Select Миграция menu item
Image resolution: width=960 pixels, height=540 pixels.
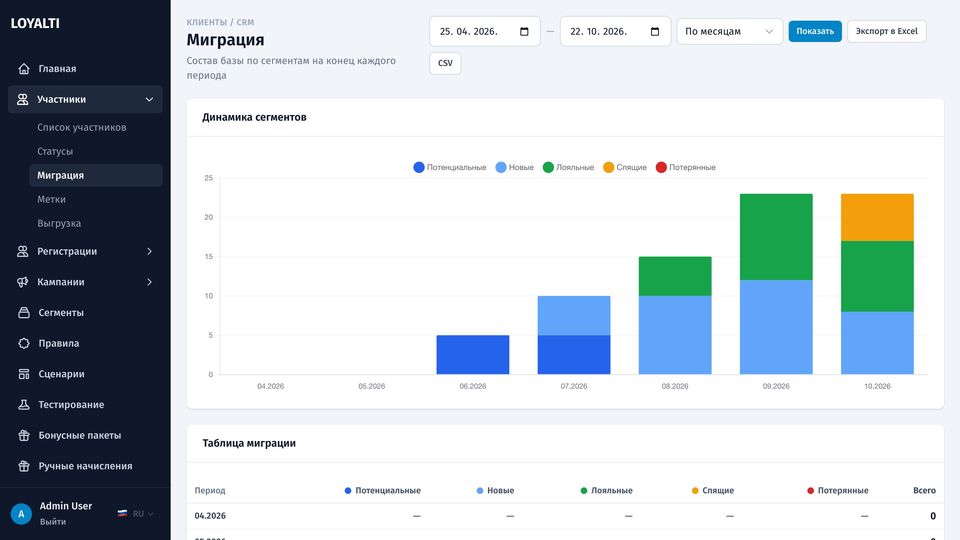click(x=96, y=175)
